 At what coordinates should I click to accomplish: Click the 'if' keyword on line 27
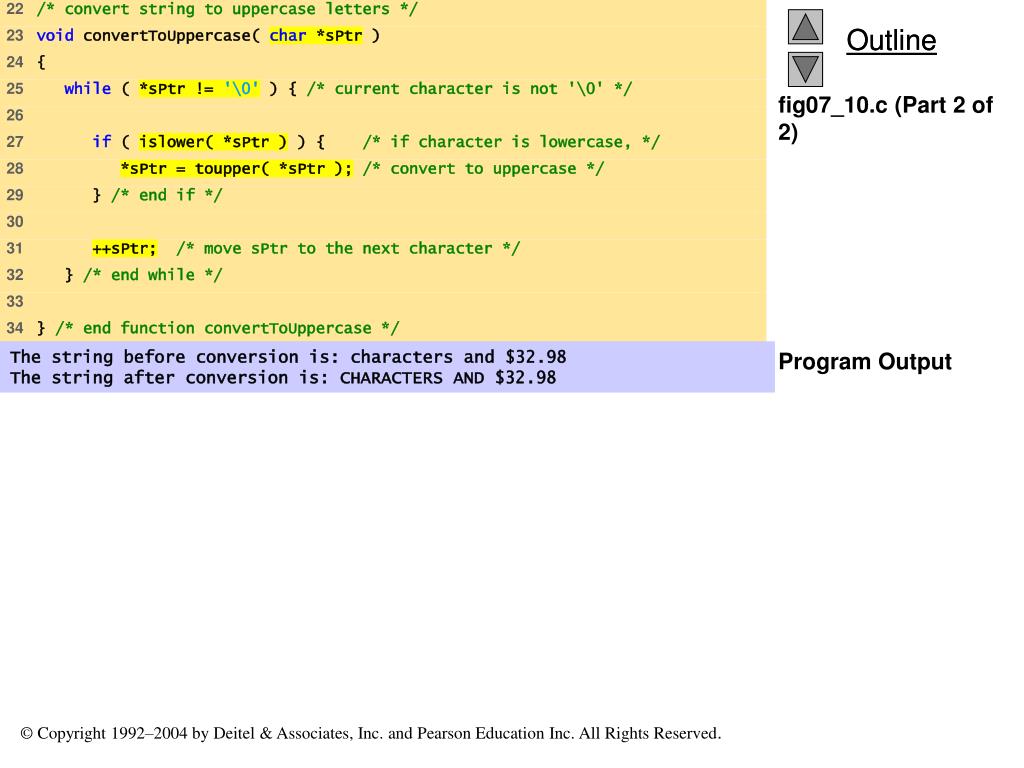pyautogui.click(x=101, y=142)
